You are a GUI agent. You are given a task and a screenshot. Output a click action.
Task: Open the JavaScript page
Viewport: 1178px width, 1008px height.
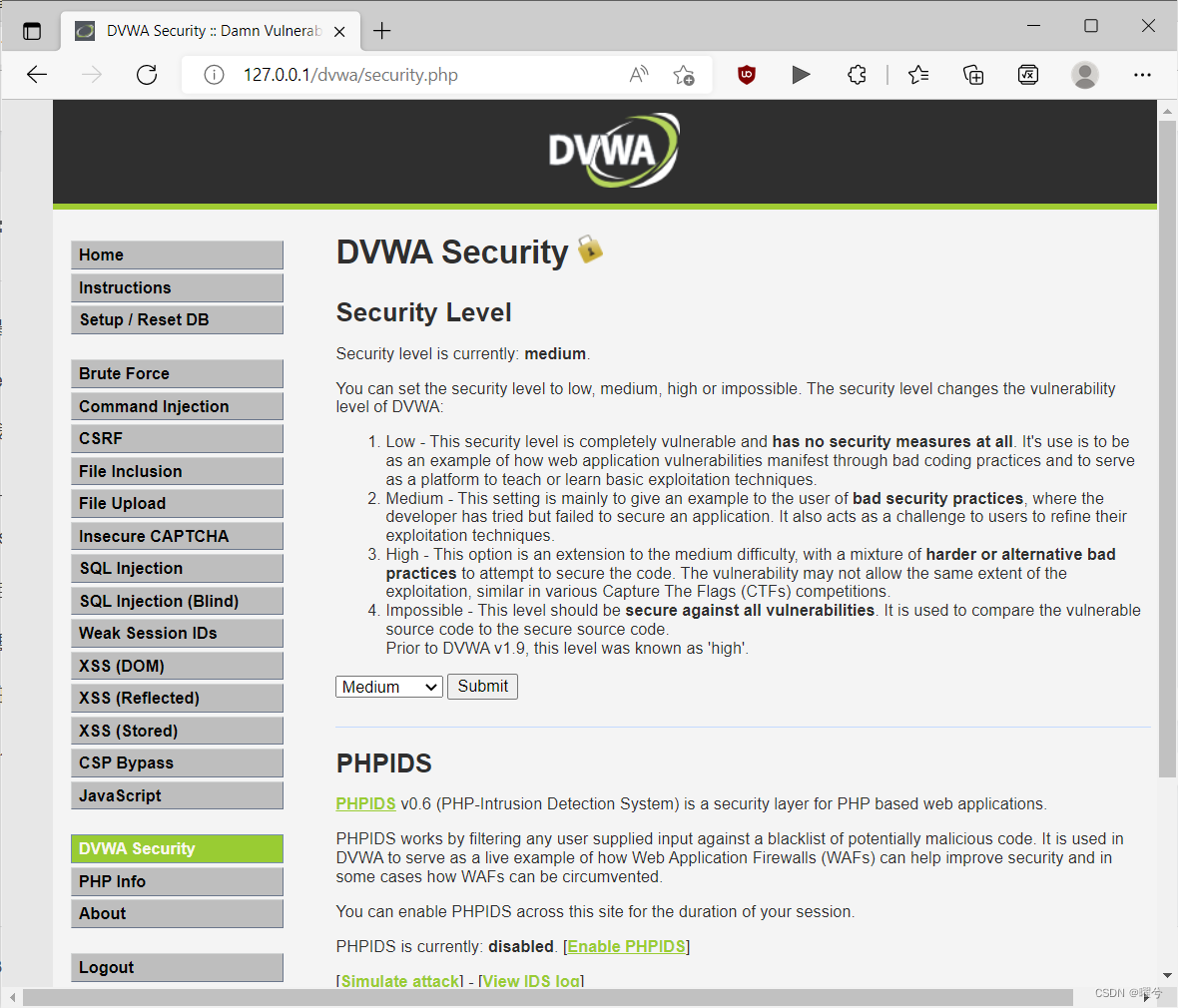(x=178, y=795)
